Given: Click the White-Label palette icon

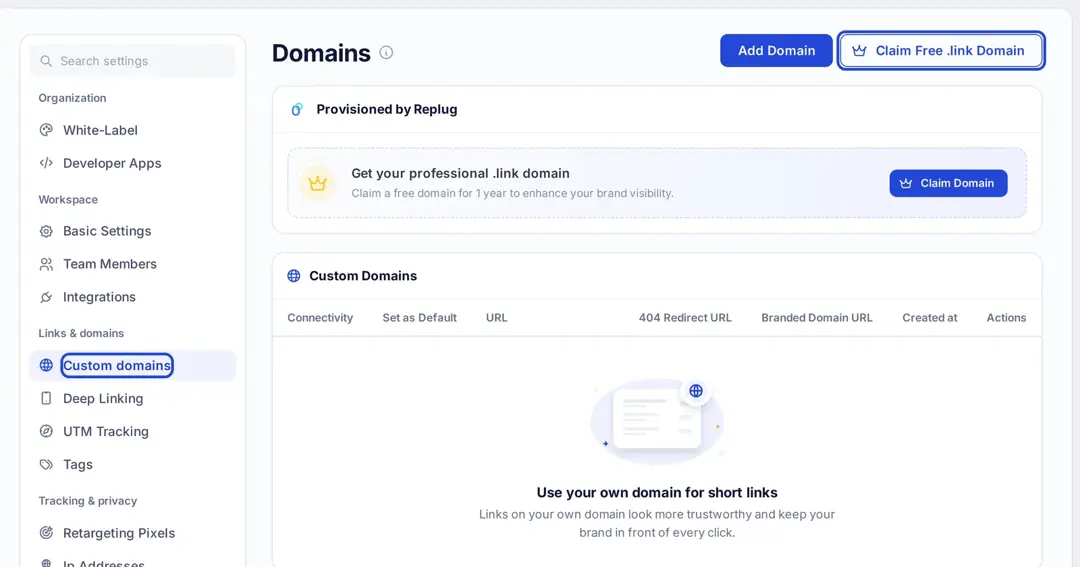Looking at the screenshot, I should (x=46, y=130).
